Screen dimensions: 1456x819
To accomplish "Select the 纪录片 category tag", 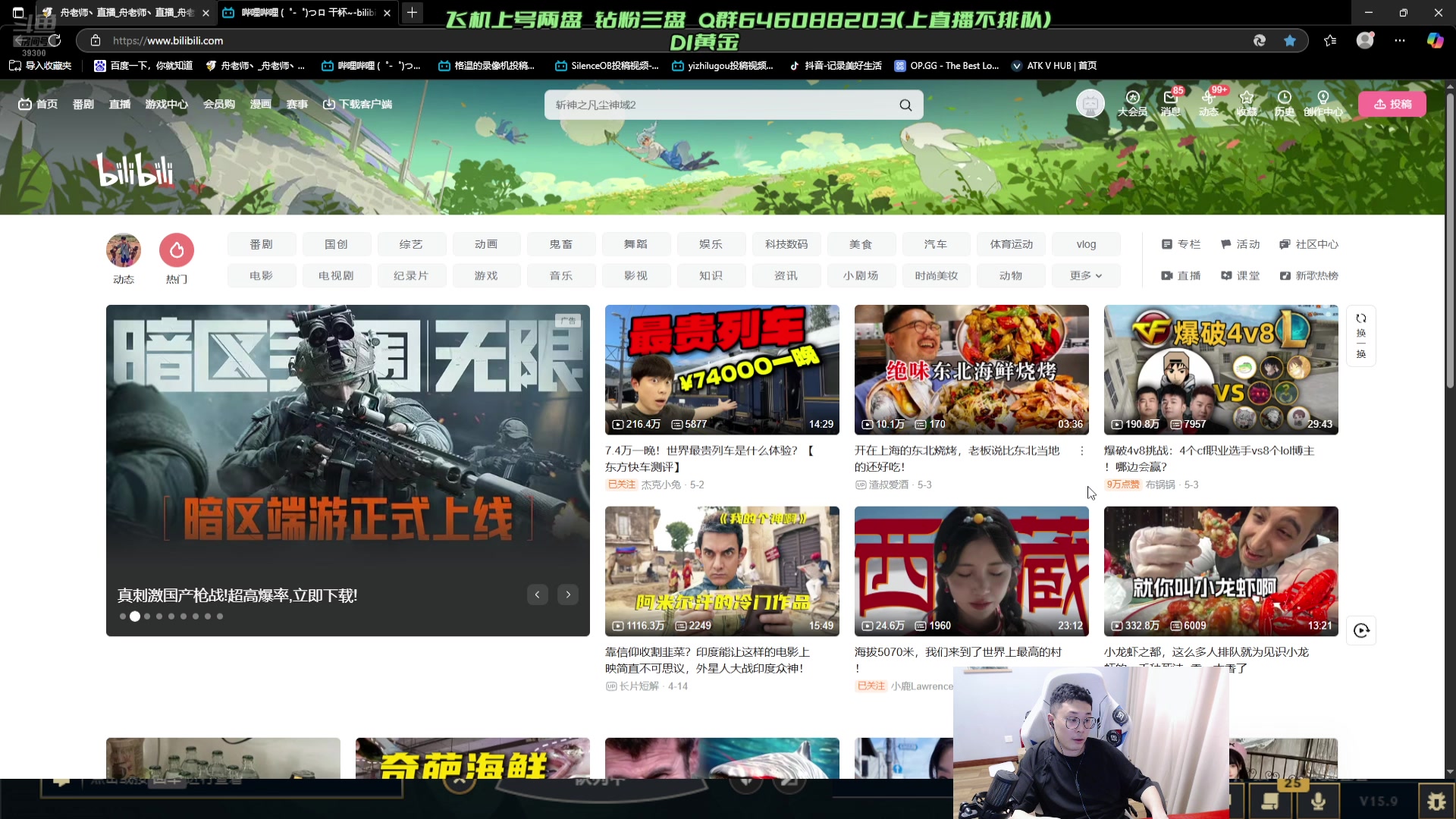I will pos(411,275).
